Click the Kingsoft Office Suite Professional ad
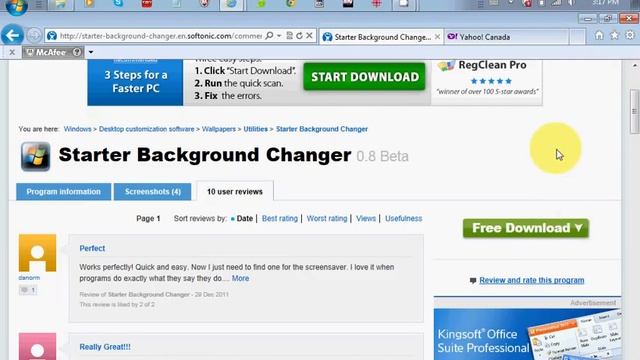 click(x=527, y=334)
